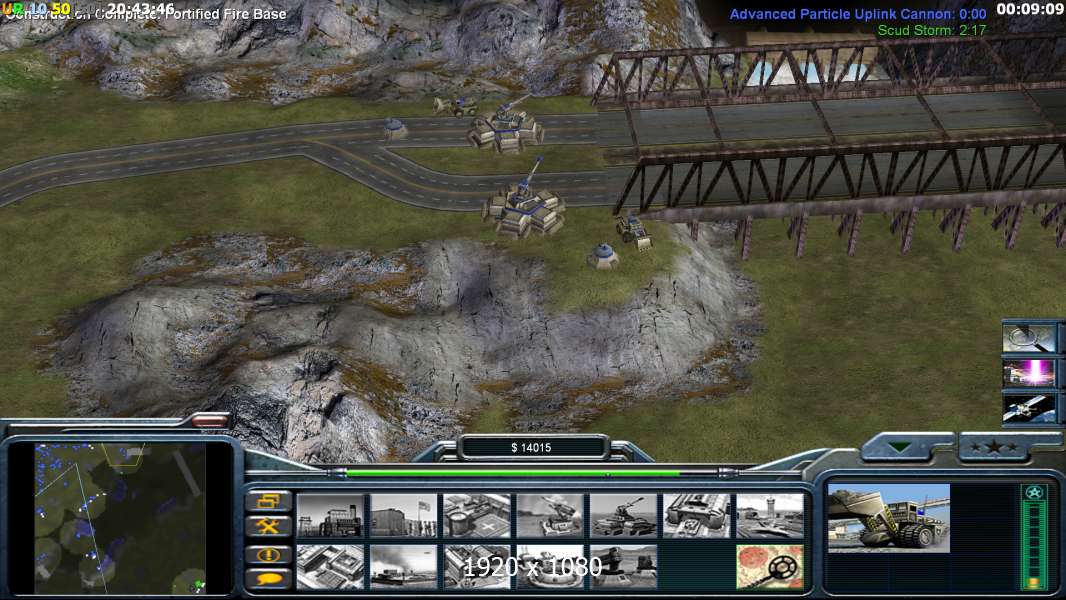Build the Cold Fusion Reactor power plant
Screen dimensions: 1066x600
coord(330,515)
